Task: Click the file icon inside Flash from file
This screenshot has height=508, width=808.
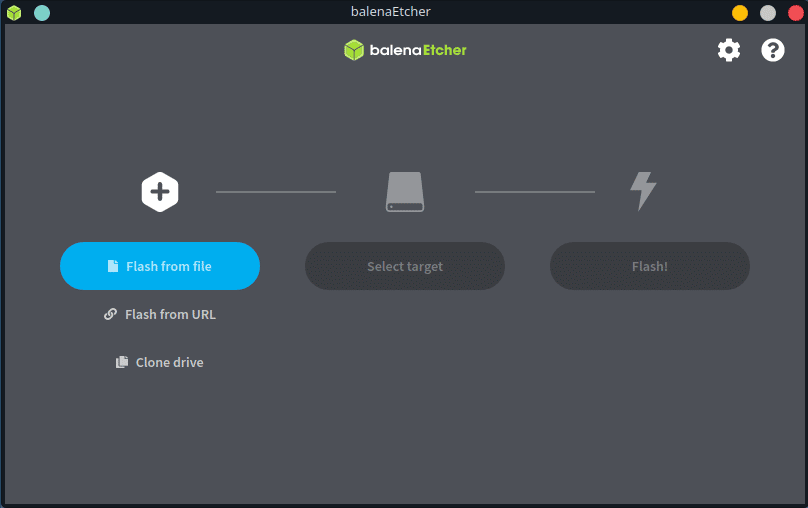Action: click(x=114, y=266)
